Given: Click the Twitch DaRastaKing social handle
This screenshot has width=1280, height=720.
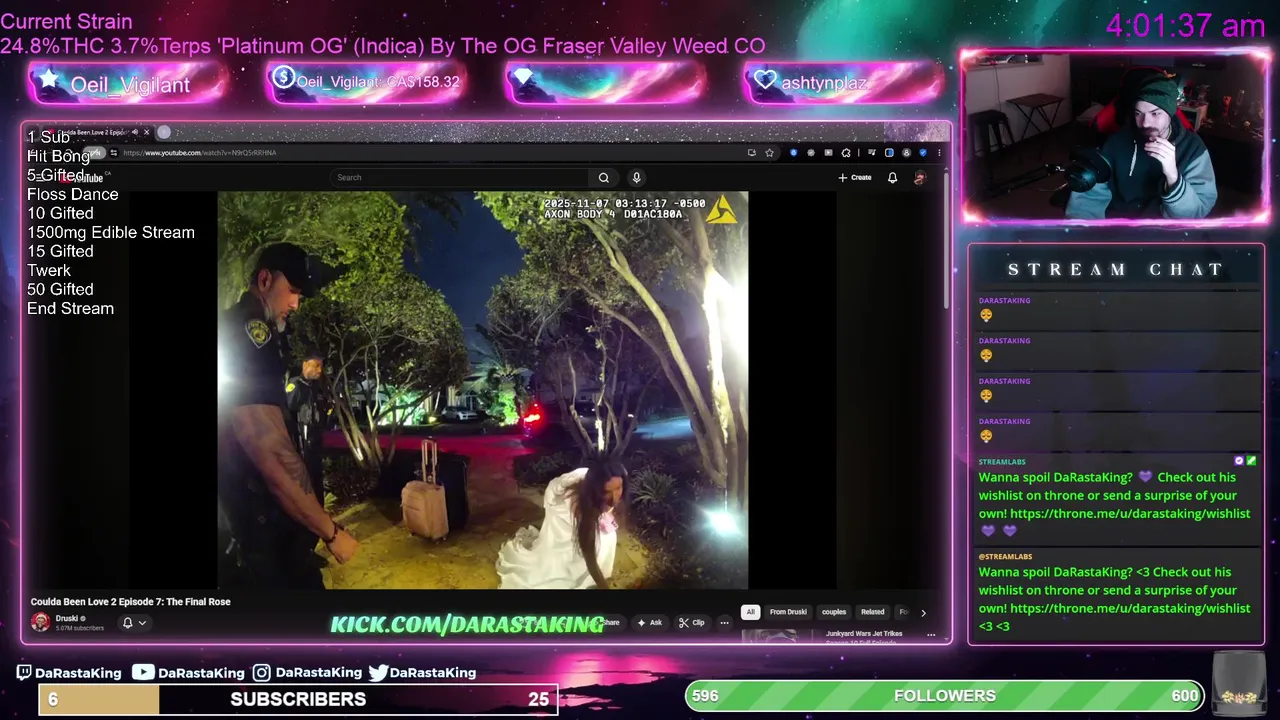Looking at the screenshot, I should (68, 673).
